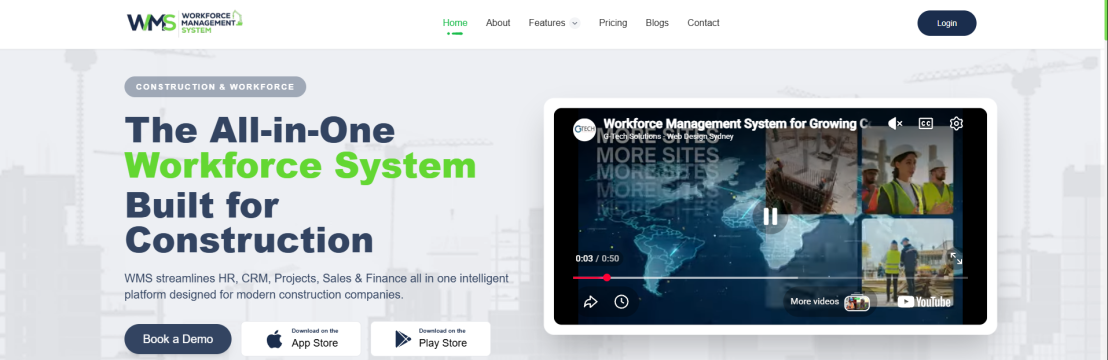This screenshot has height=360, width=1108.
Task: Share the video via arrow icon
Action: [591, 302]
